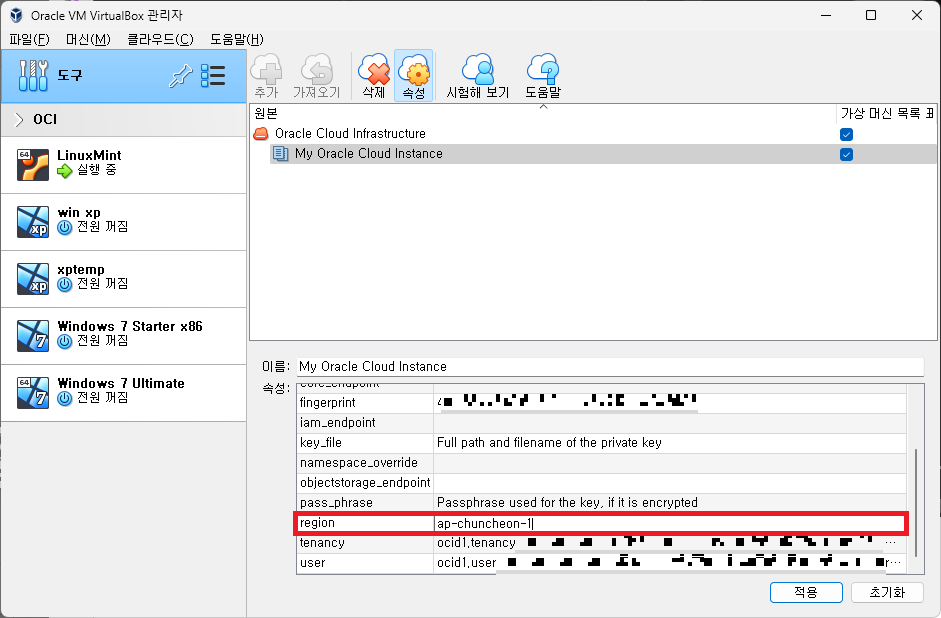Click the pass_phrase value cell

tap(670, 503)
